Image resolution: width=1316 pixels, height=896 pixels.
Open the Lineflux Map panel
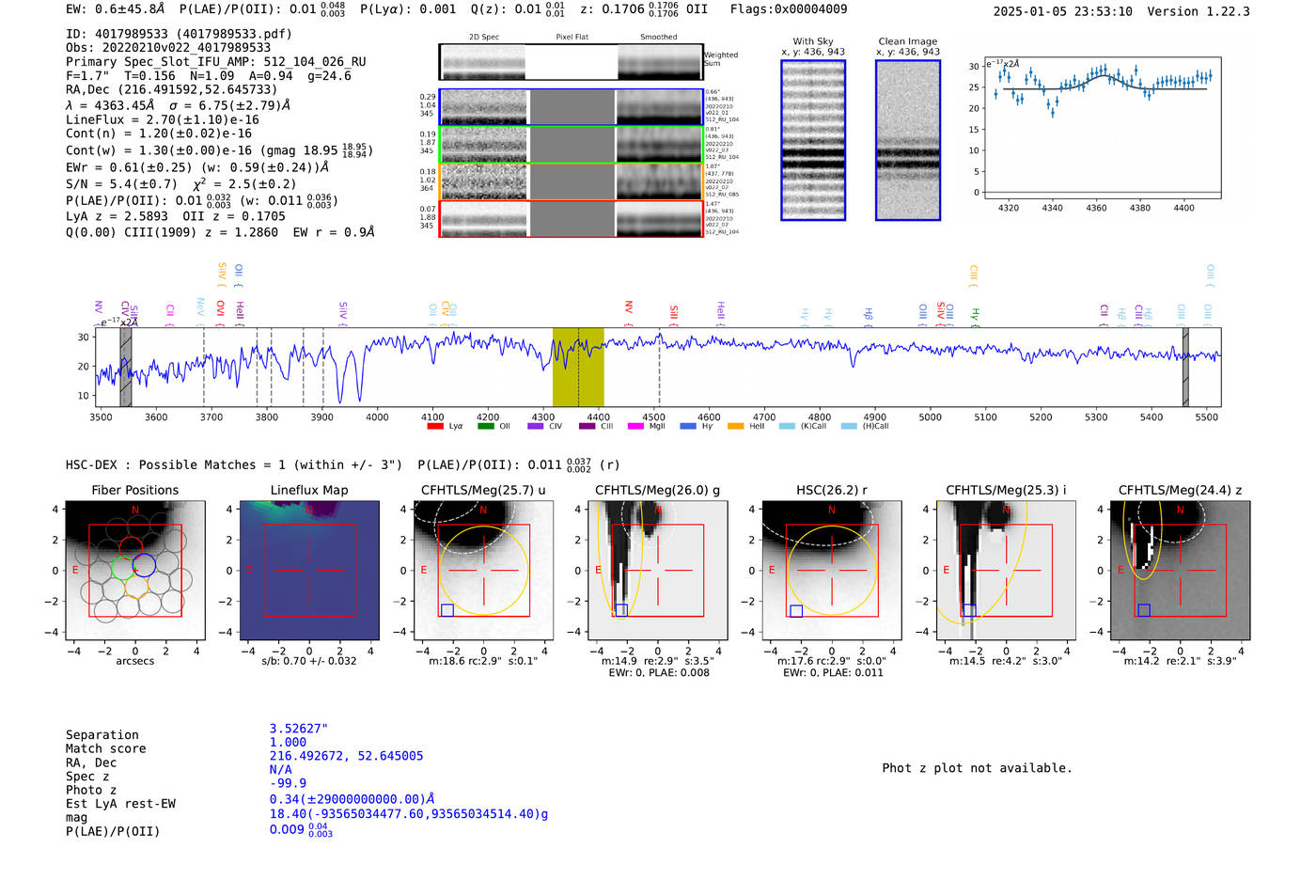pos(309,571)
